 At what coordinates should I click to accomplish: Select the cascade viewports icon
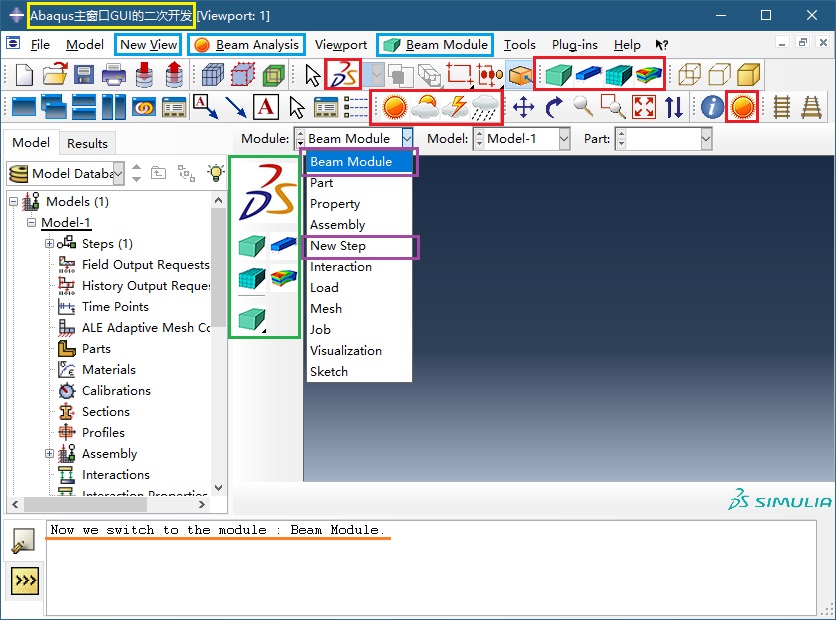(x=54, y=107)
